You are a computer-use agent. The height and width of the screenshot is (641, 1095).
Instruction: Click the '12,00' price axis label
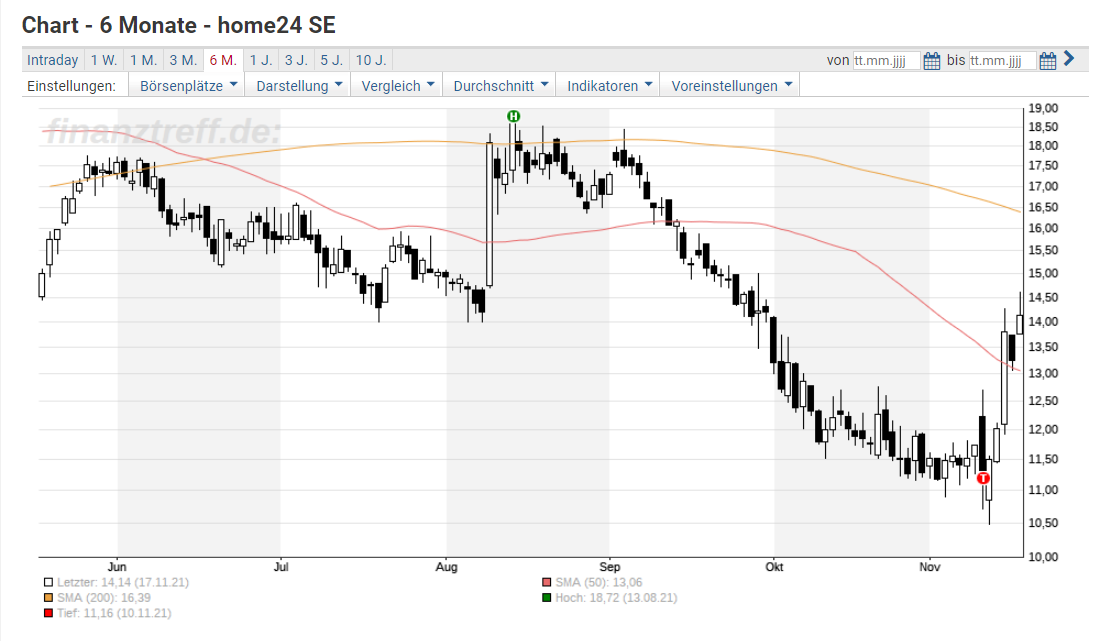1043,429
